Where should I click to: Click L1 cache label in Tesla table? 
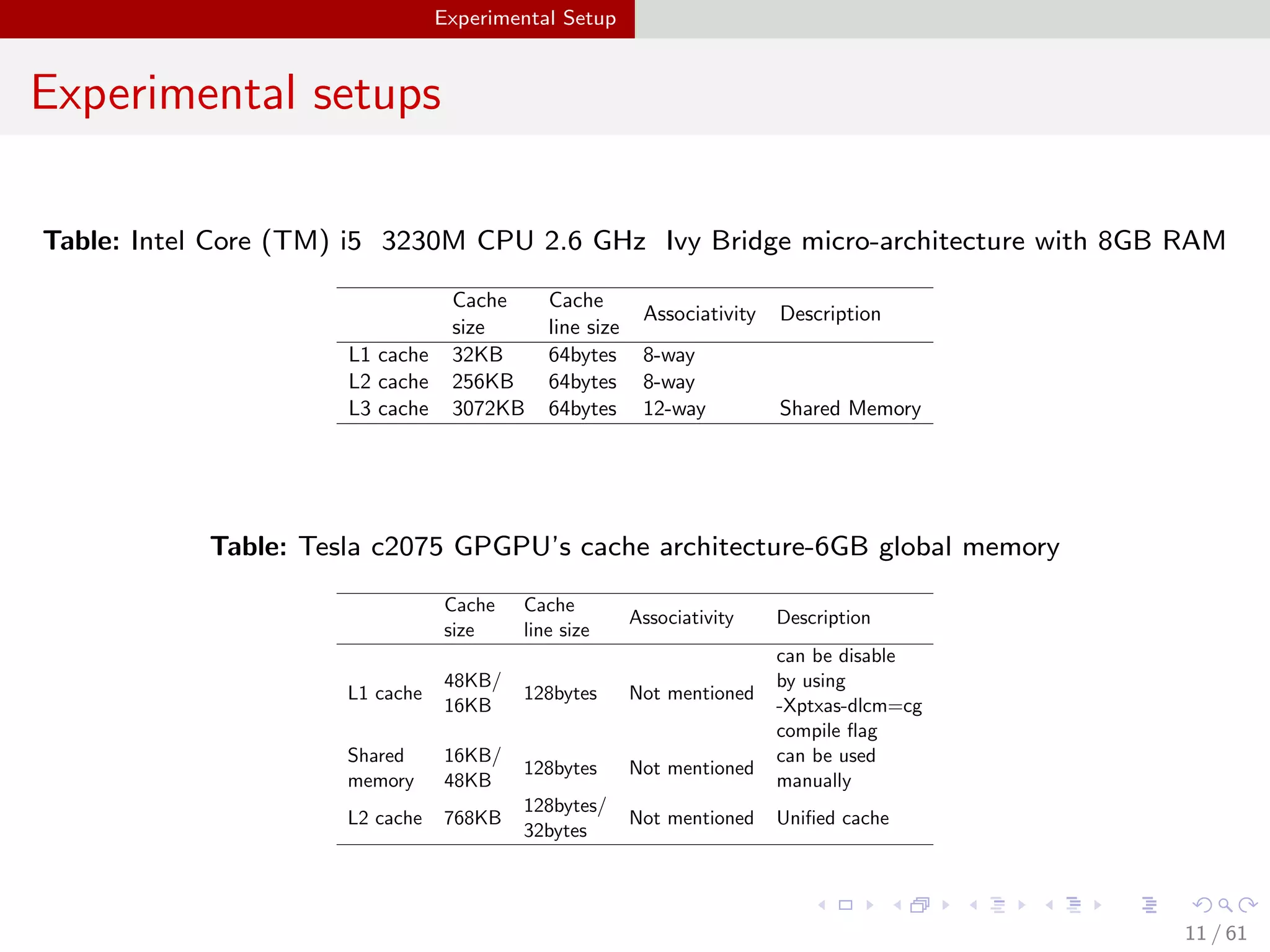pyautogui.click(x=384, y=693)
